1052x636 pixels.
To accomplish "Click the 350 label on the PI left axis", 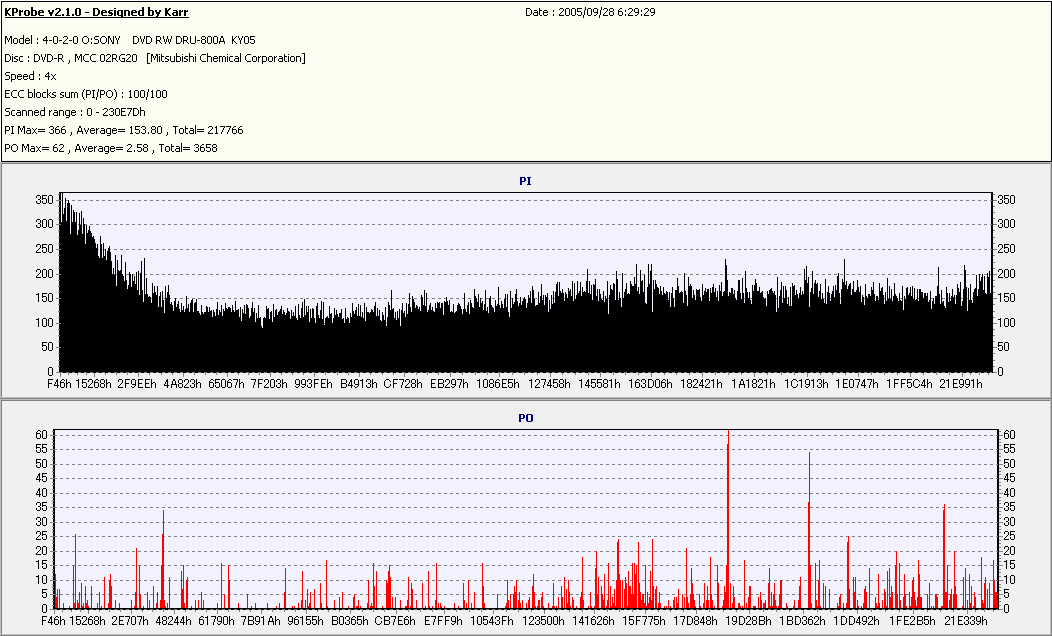I will tap(42, 200).
